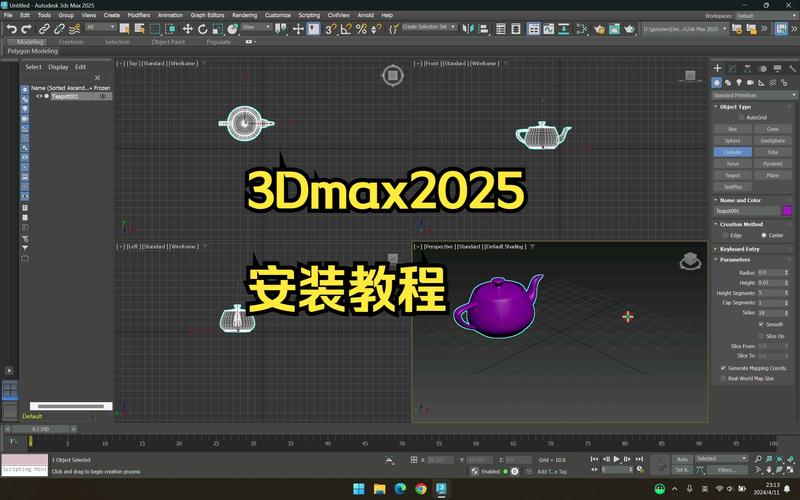Toggle Auto Key animation mode

point(682,459)
